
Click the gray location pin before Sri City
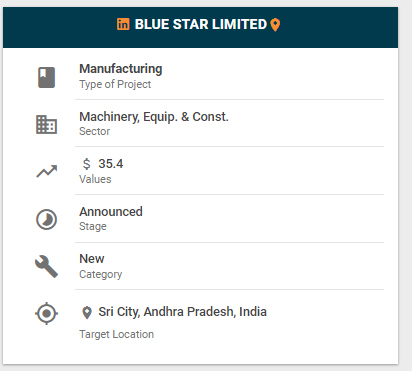point(87,313)
